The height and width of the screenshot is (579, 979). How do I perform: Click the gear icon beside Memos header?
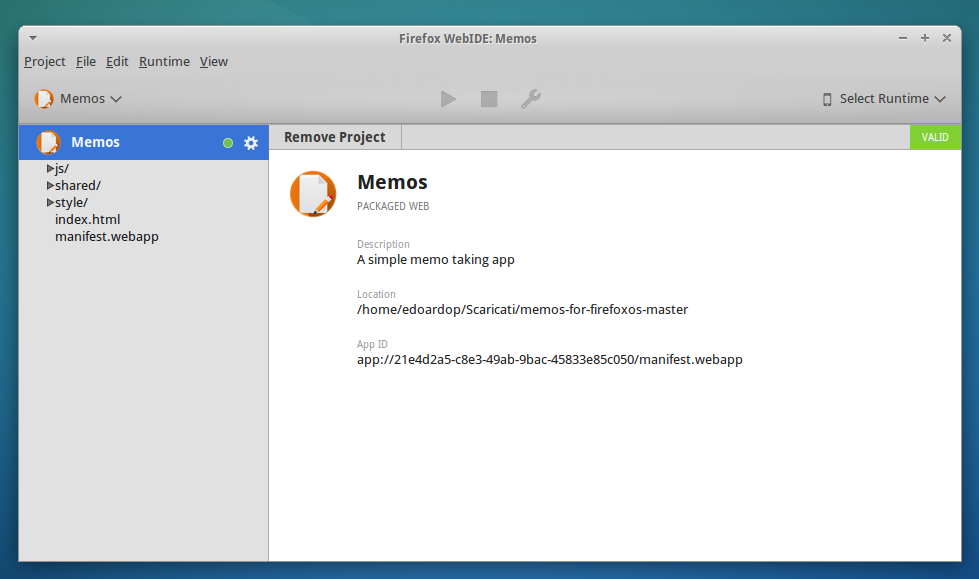251,143
